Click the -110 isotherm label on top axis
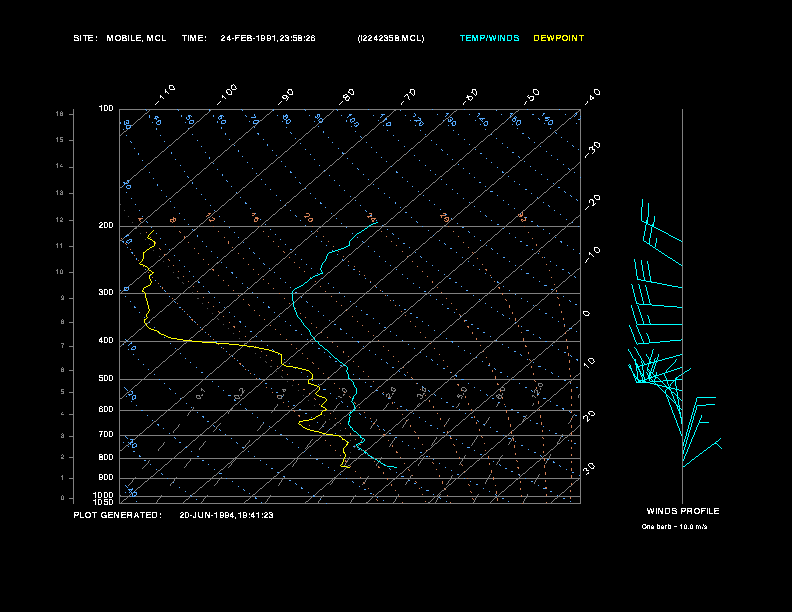792x612 pixels. click(x=165, y=95)
